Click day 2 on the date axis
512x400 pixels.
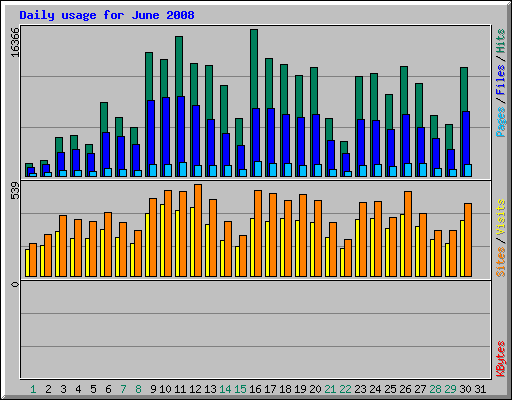tap(48, 389)
